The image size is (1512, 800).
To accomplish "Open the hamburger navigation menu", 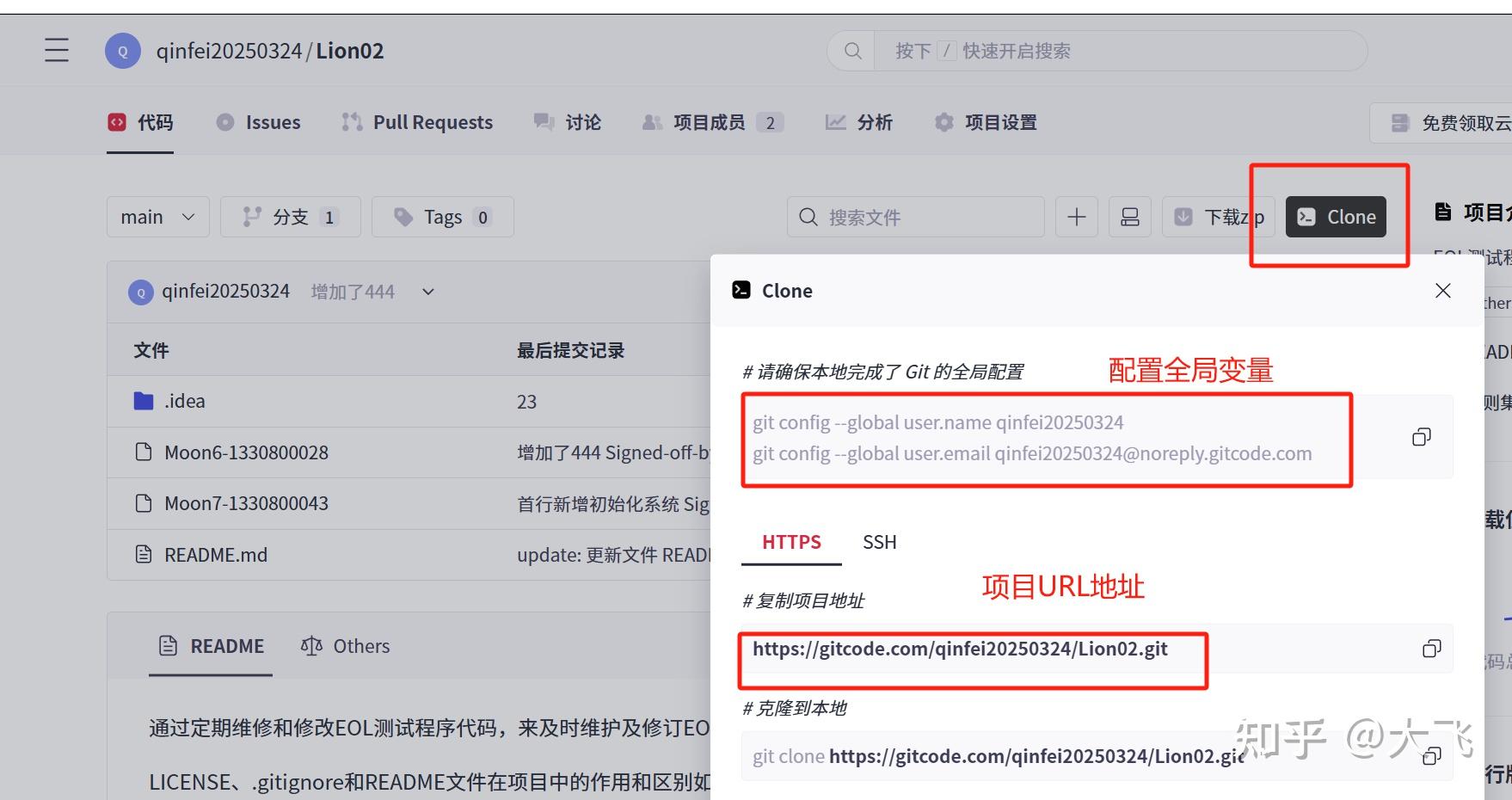I will coord(56,50).
